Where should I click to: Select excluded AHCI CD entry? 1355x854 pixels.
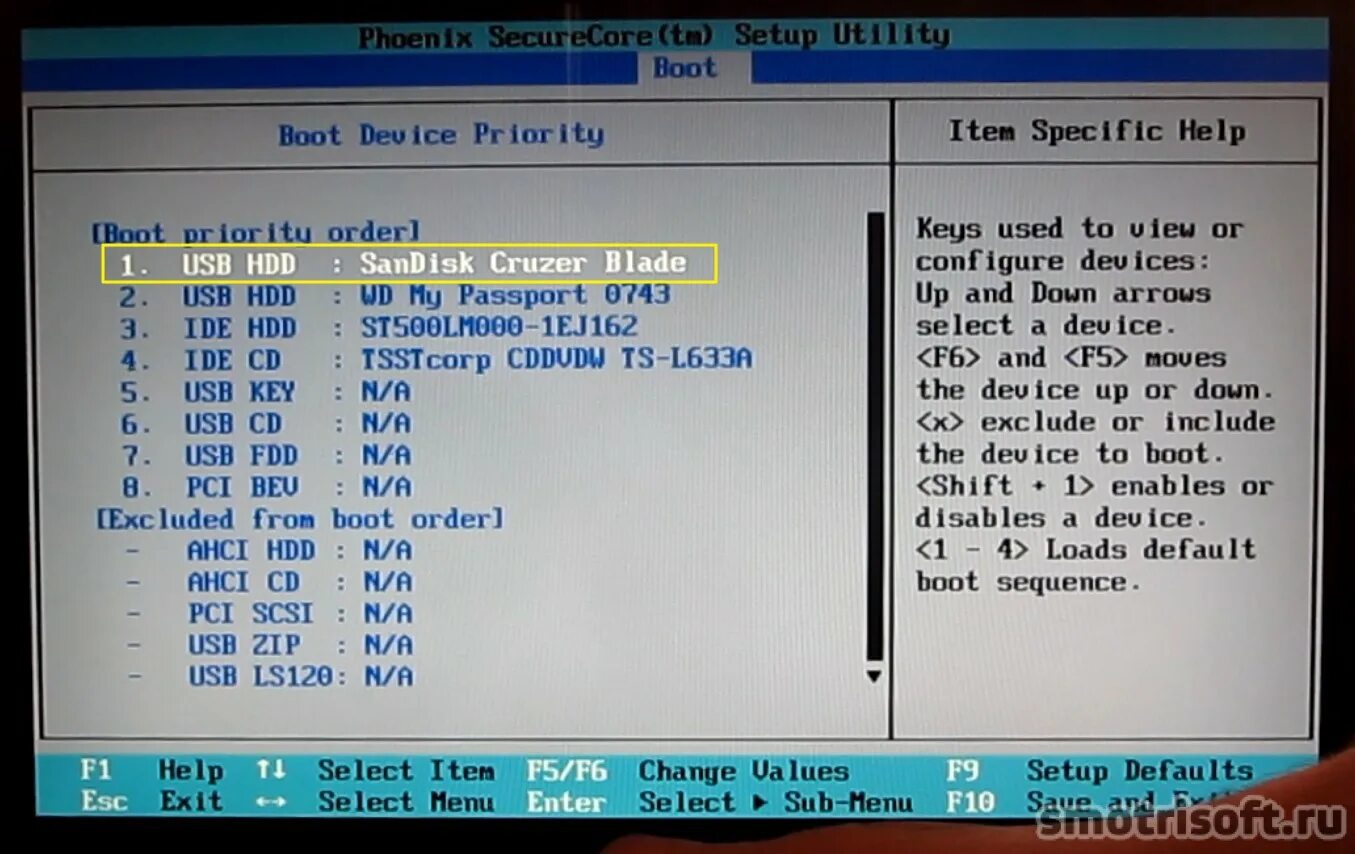click(x=270, y=582)
